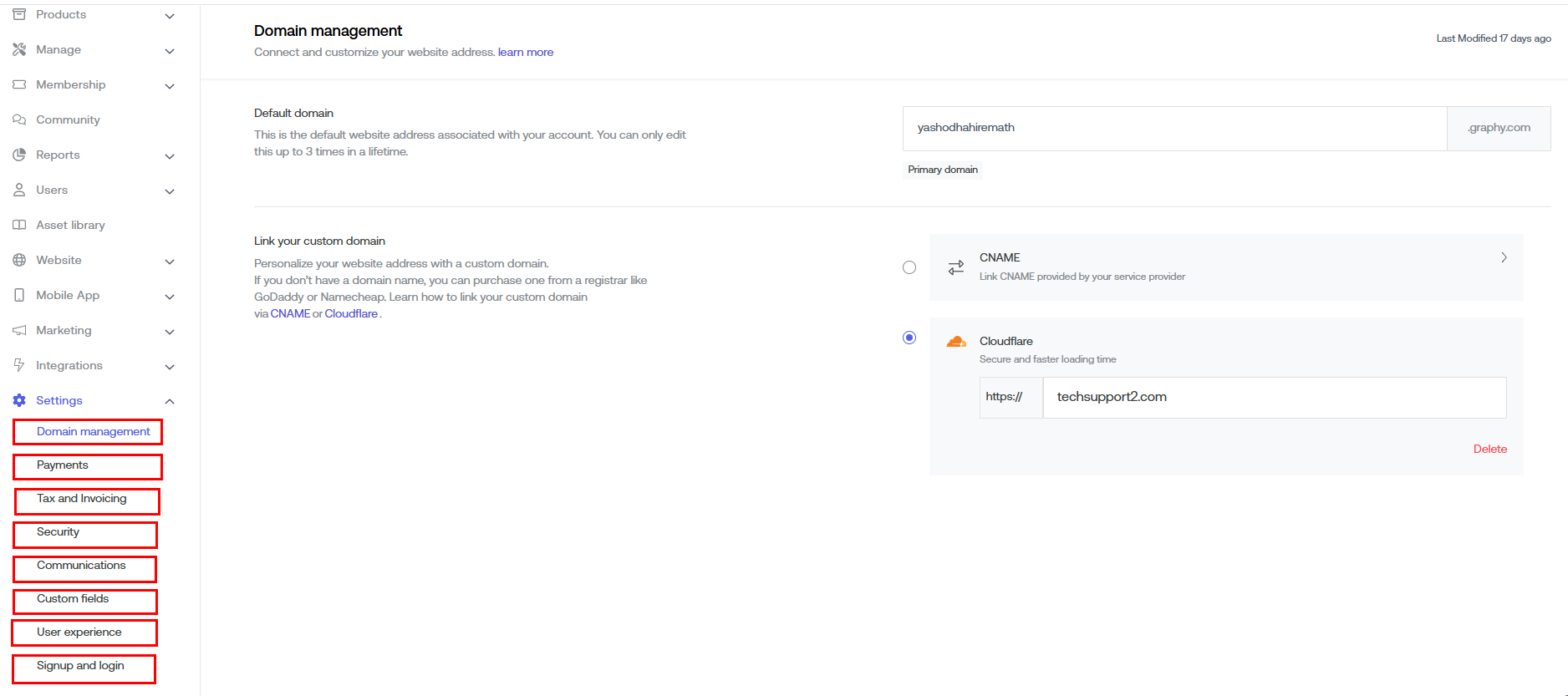
Task: Expand the Membership section chevron
Action: coord(170,86)
